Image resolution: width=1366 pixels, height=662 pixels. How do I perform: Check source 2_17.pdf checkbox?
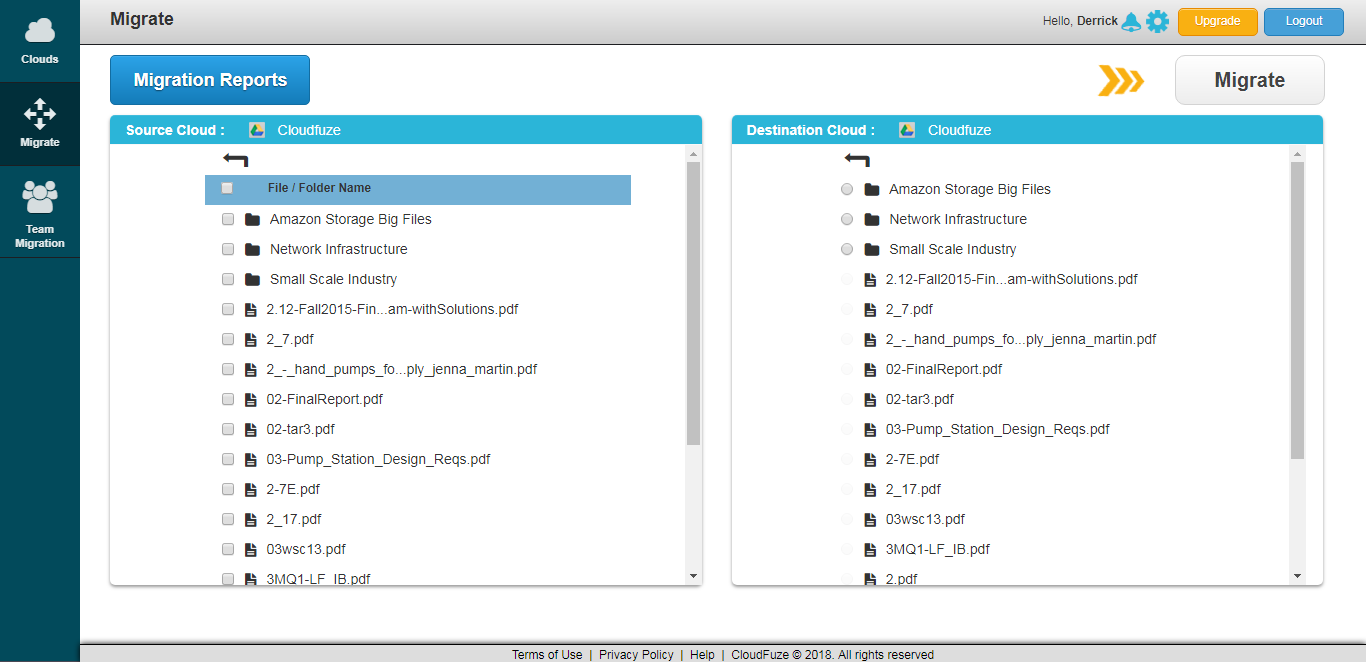point(227,519)
